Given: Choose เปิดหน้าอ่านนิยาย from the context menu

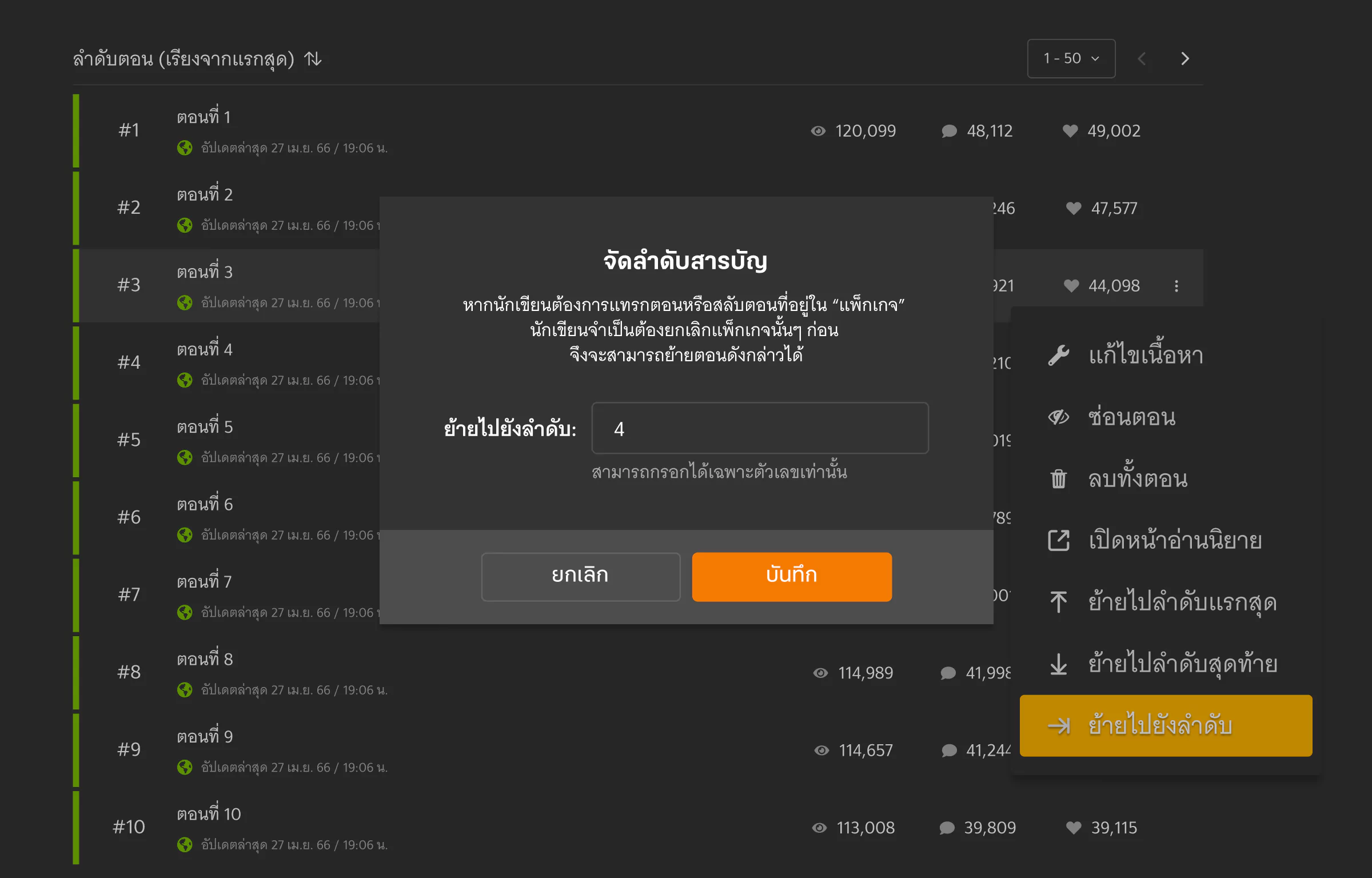Looking at the screenshot, I should [1166, 541].
